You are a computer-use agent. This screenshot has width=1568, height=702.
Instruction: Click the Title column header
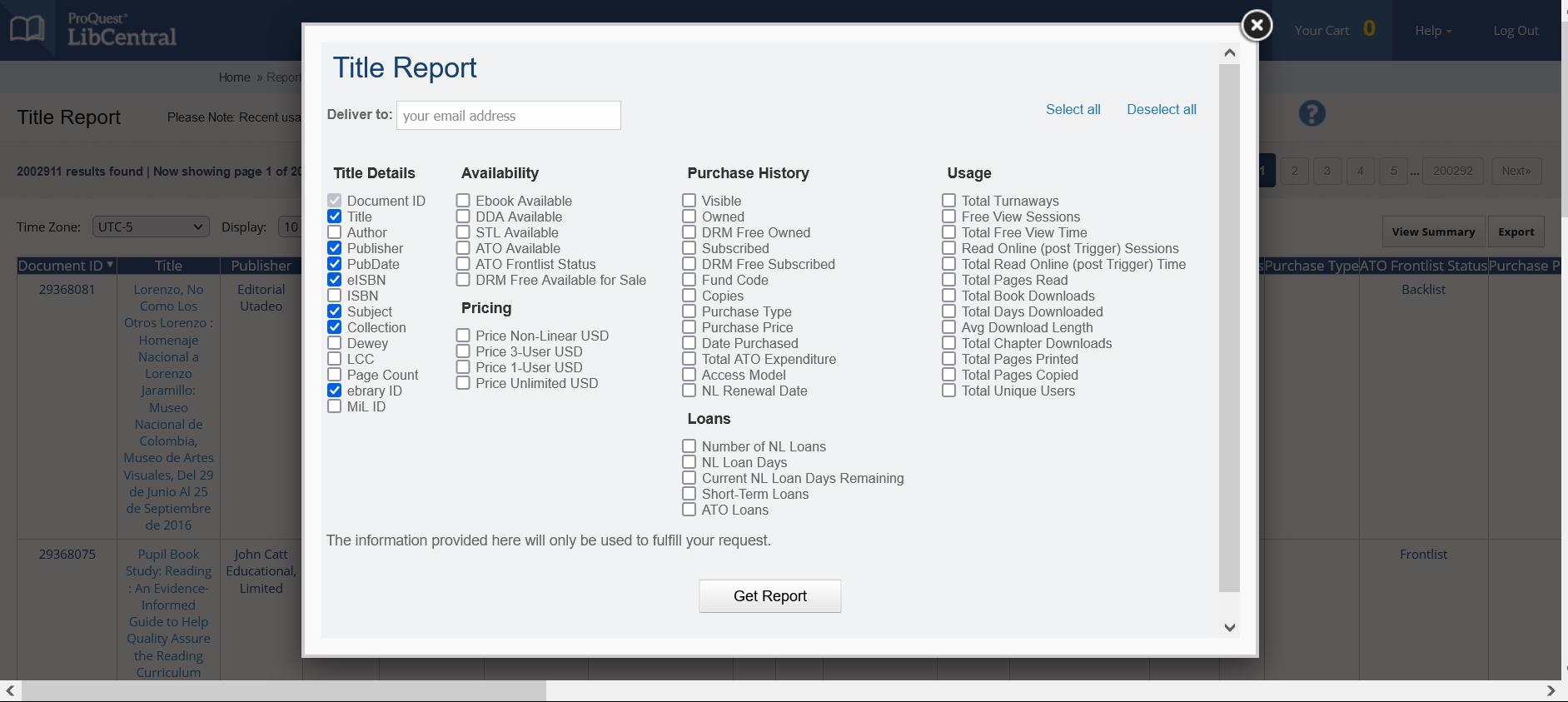(168, 266)
